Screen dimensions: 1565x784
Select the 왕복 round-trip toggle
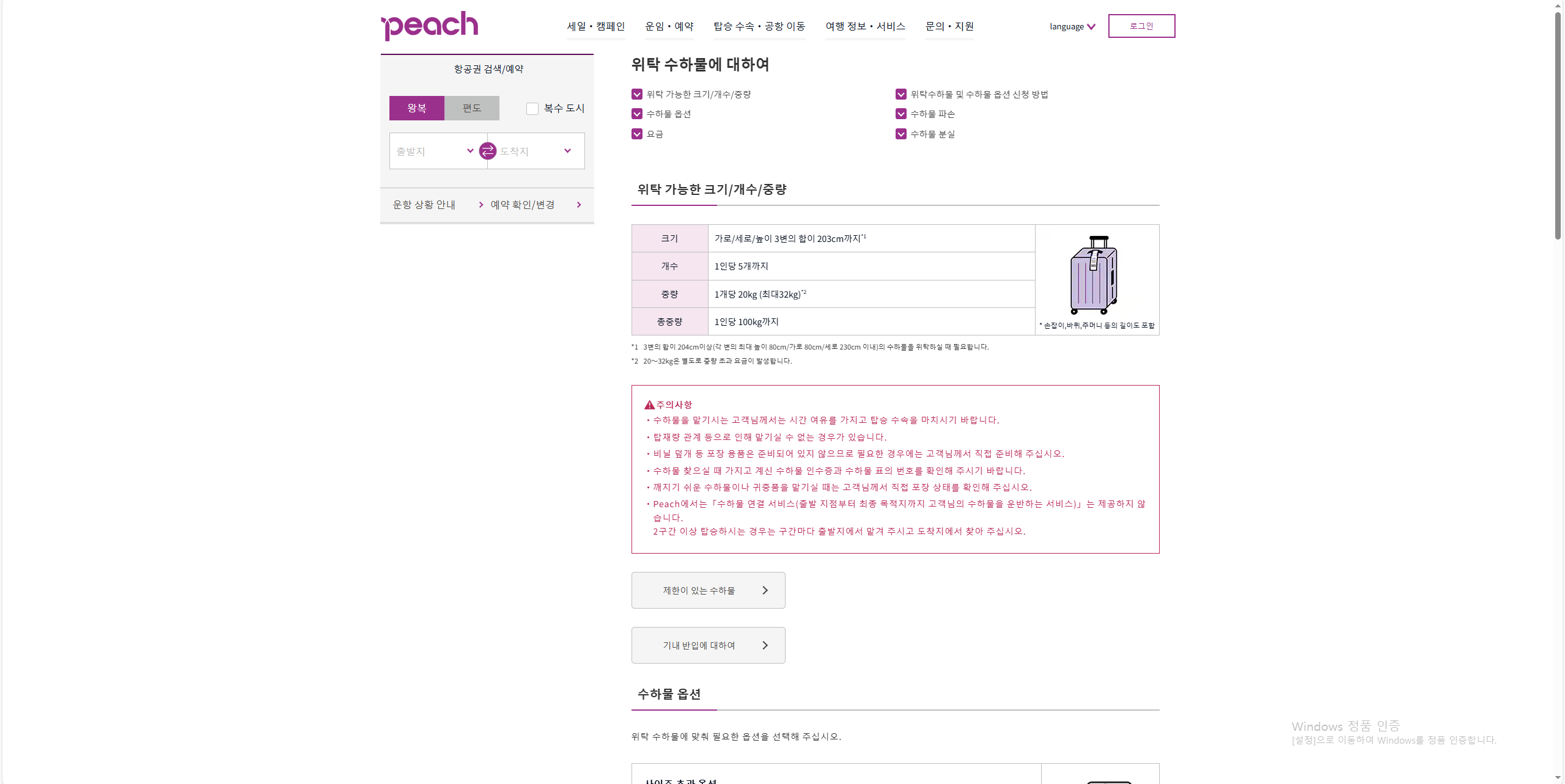coord(417,108)
